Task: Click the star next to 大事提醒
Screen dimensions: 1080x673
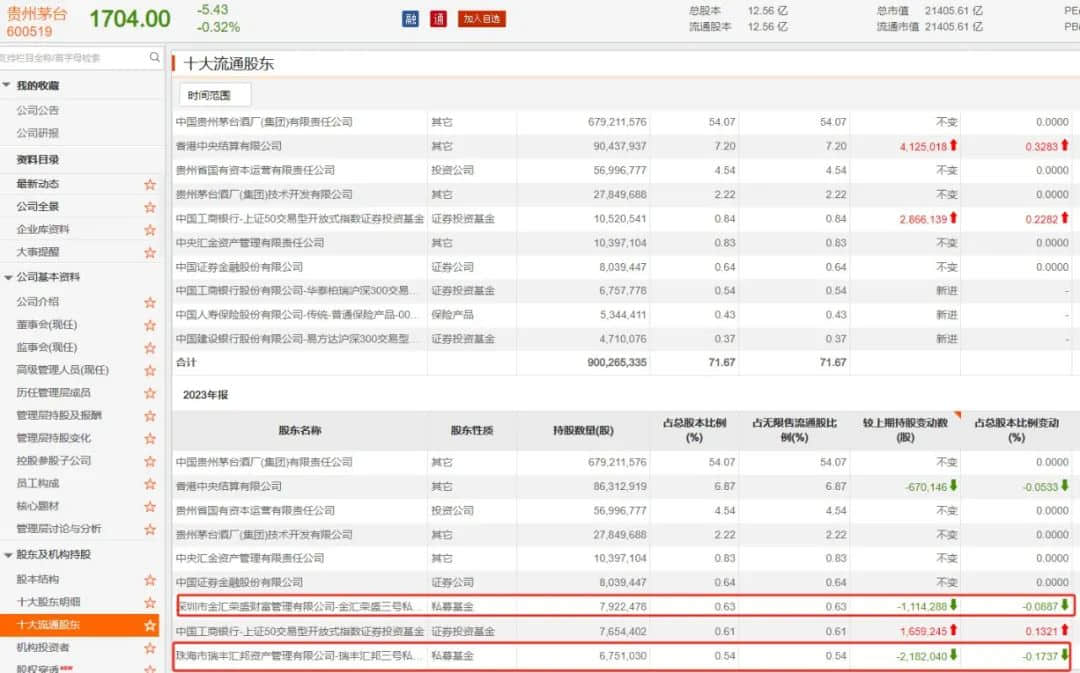Action: point(150,252)
